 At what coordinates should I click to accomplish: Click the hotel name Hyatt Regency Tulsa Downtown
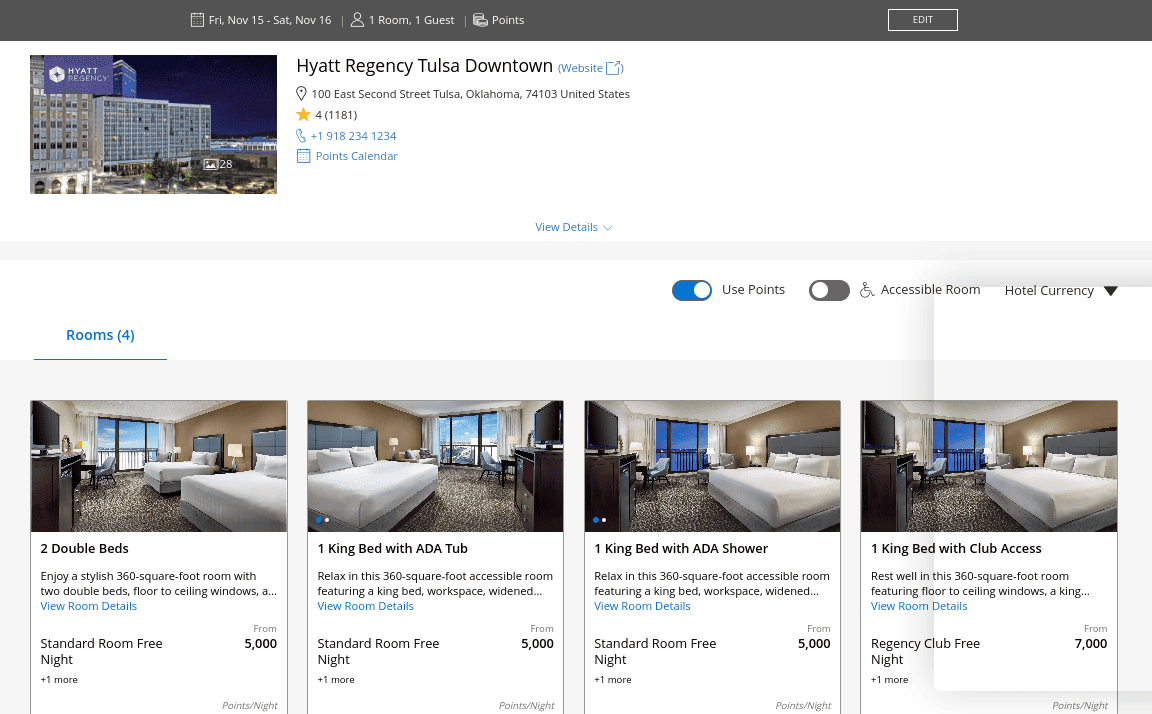tap(424, 66)
